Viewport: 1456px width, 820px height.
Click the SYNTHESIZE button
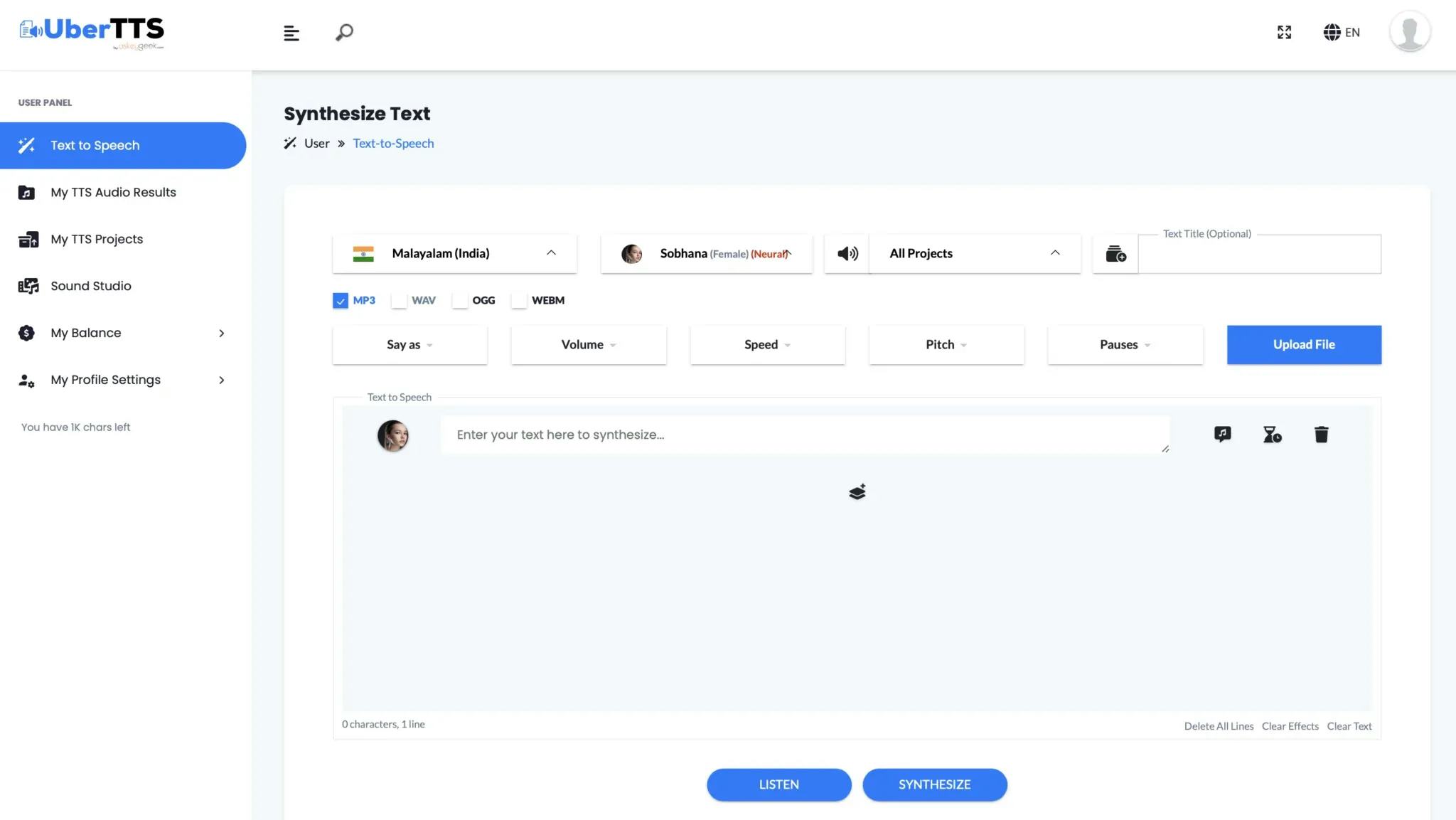935,784
